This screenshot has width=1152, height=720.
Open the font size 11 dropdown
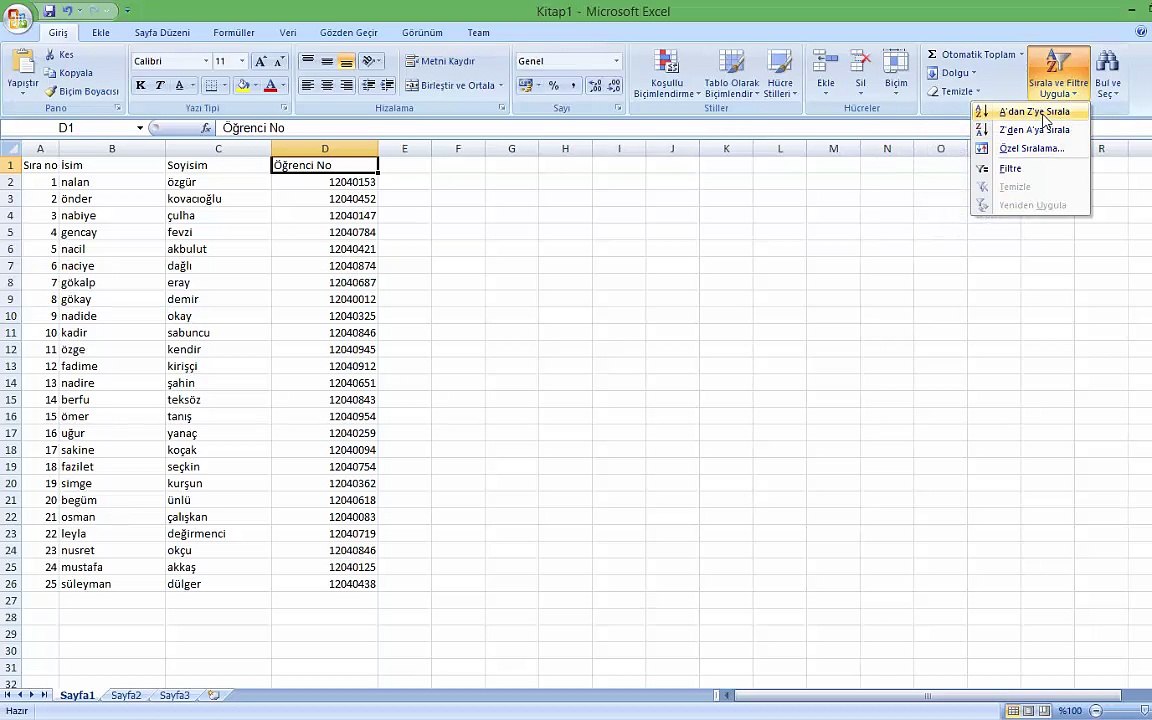[242, 61]
